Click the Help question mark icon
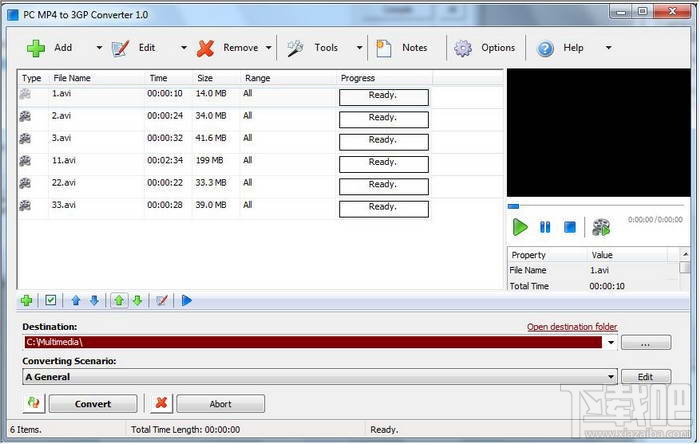This screenshot has width=700, height=444. [545, 48]
